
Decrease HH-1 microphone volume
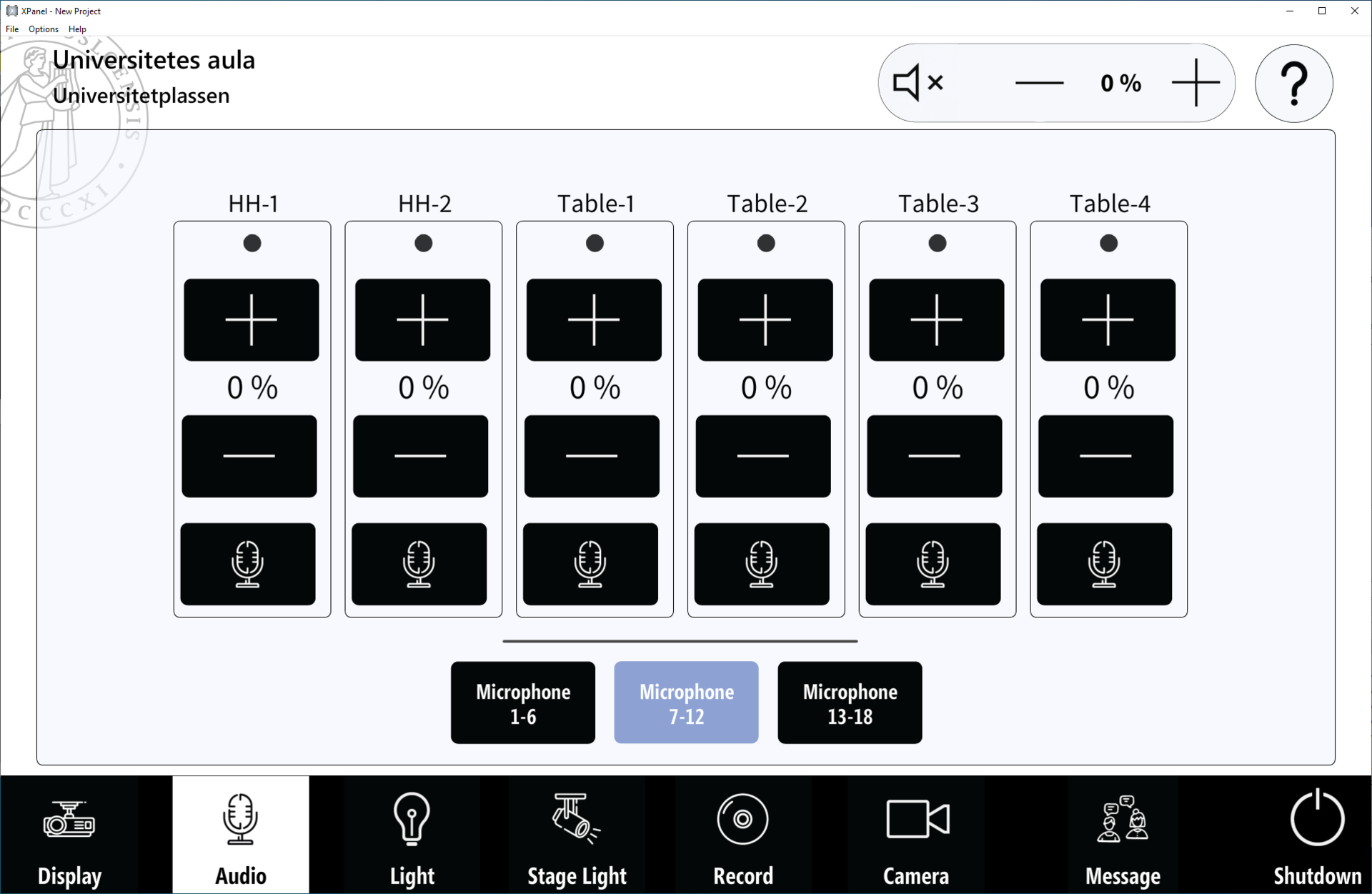[x=249, y=456]
